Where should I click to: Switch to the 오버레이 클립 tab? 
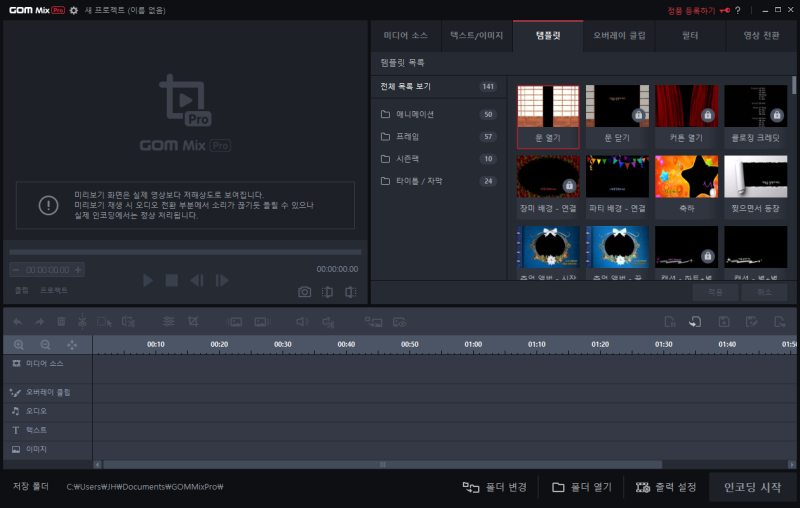[619, 36]
